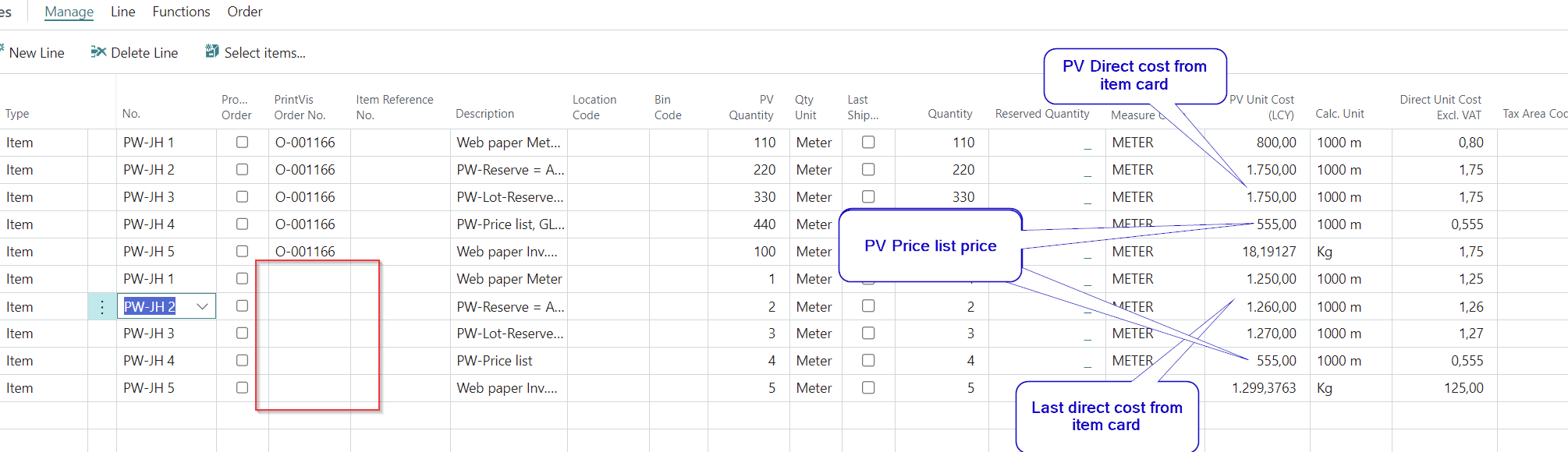The image size is (1568, 452).
Task: Click the Tax Area Code column header
Action: (x=1534, y=114)
